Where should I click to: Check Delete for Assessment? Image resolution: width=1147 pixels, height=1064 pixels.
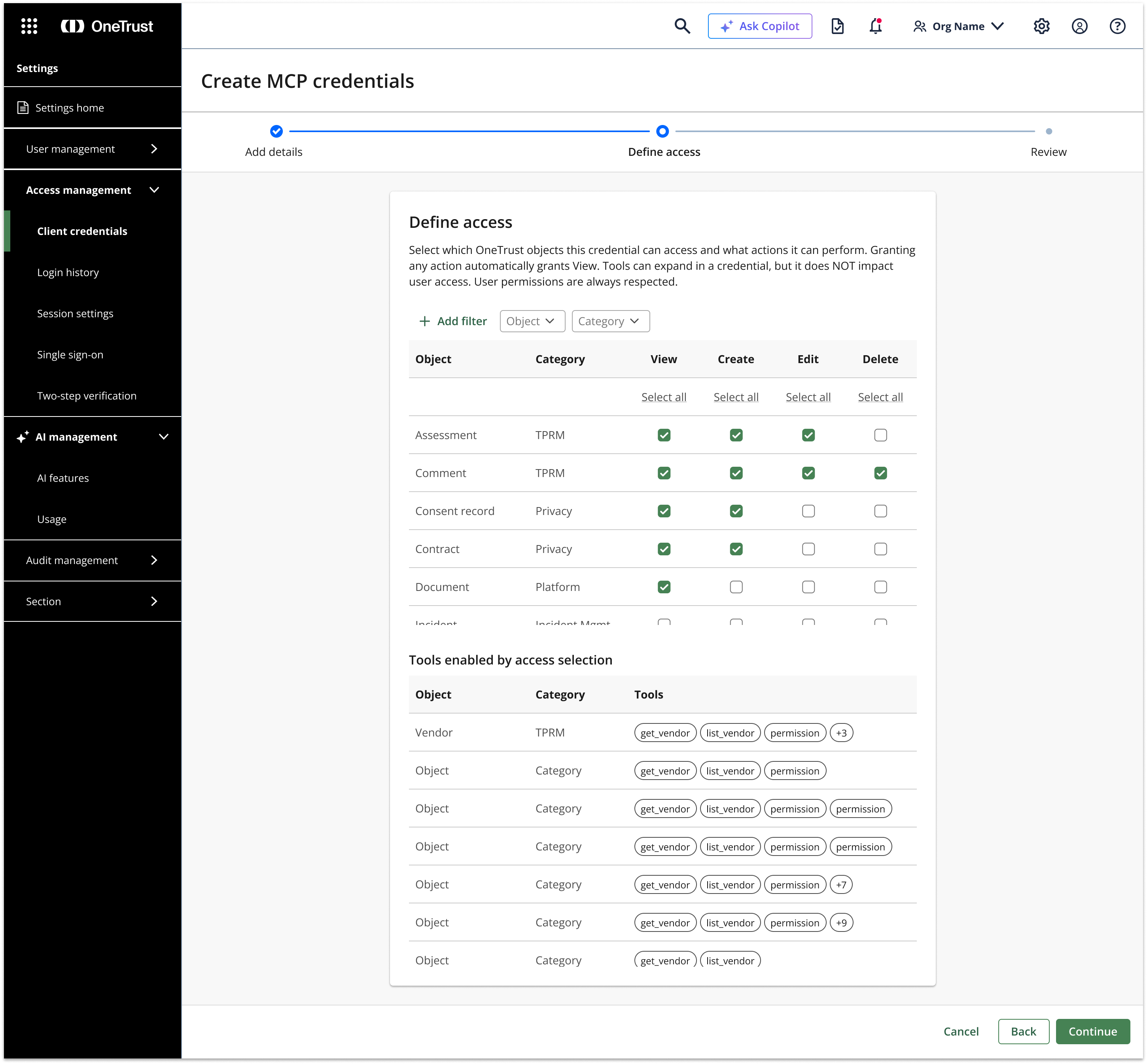pos(880,435)
